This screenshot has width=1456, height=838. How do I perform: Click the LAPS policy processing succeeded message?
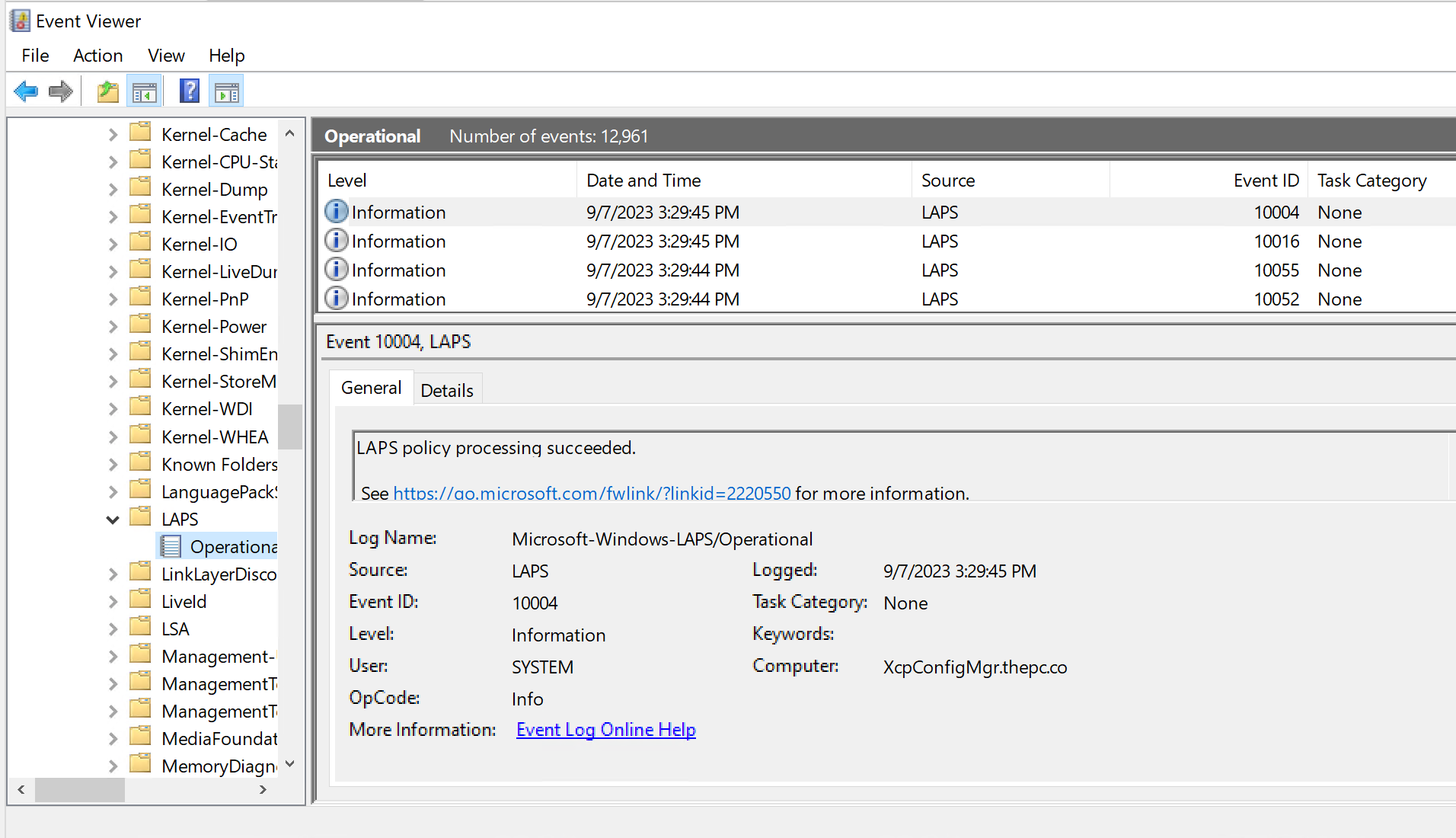[496, 448]
